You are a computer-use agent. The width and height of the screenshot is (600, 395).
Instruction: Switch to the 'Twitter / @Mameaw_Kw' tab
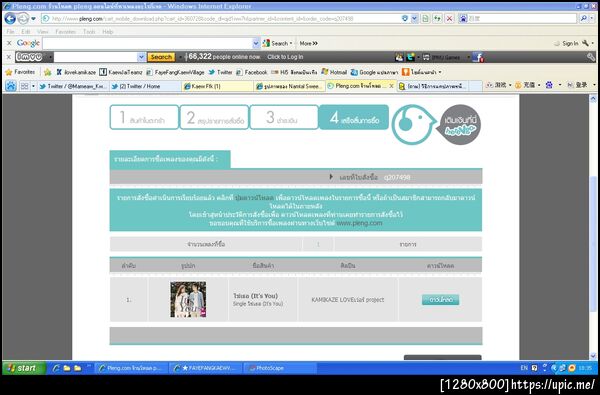click(x=73, y=86)
